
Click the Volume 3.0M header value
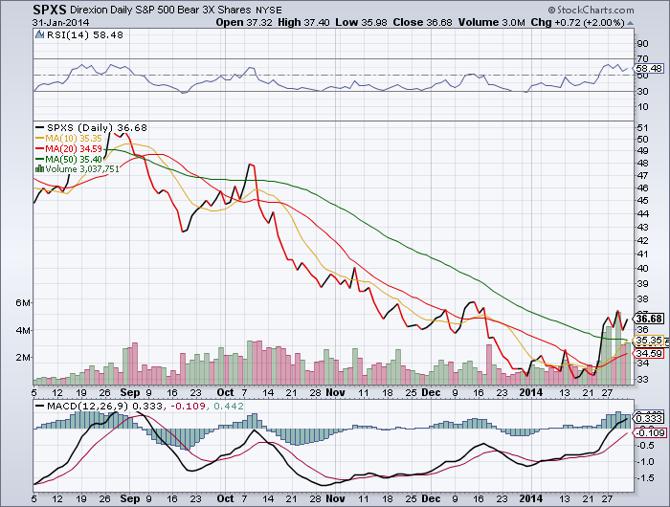click(491, 22)
